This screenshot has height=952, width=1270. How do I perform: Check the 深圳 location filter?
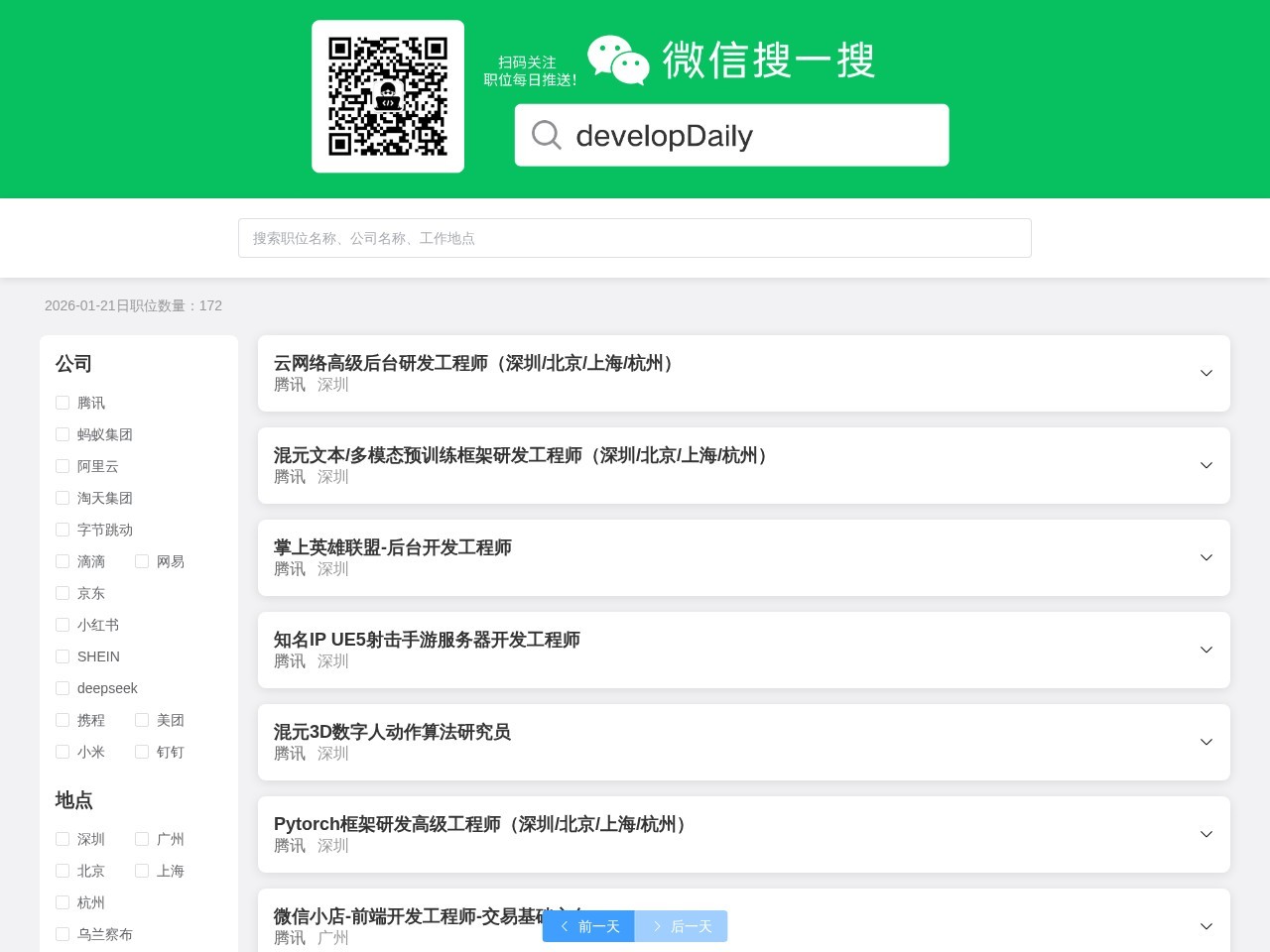(63, 839)
